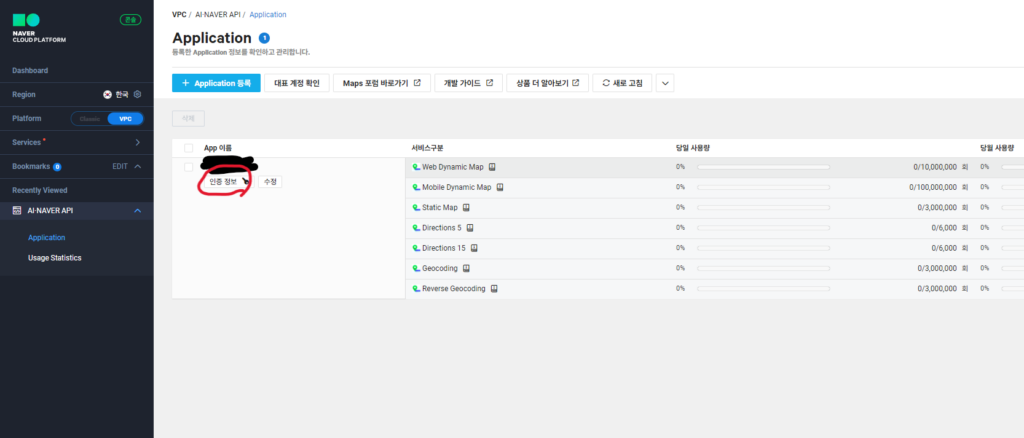Collapse the Bookmarks section chevron
This screenshot has width=1024, height=438.
[x=138, y=166]
